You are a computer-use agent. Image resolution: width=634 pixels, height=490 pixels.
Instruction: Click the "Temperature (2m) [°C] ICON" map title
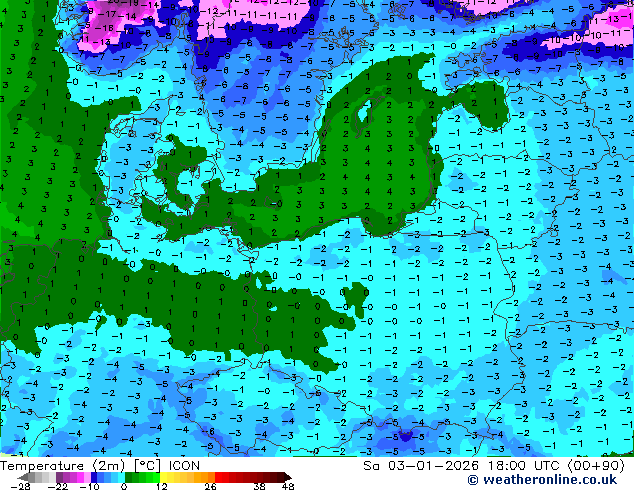[x=100, y=465]
